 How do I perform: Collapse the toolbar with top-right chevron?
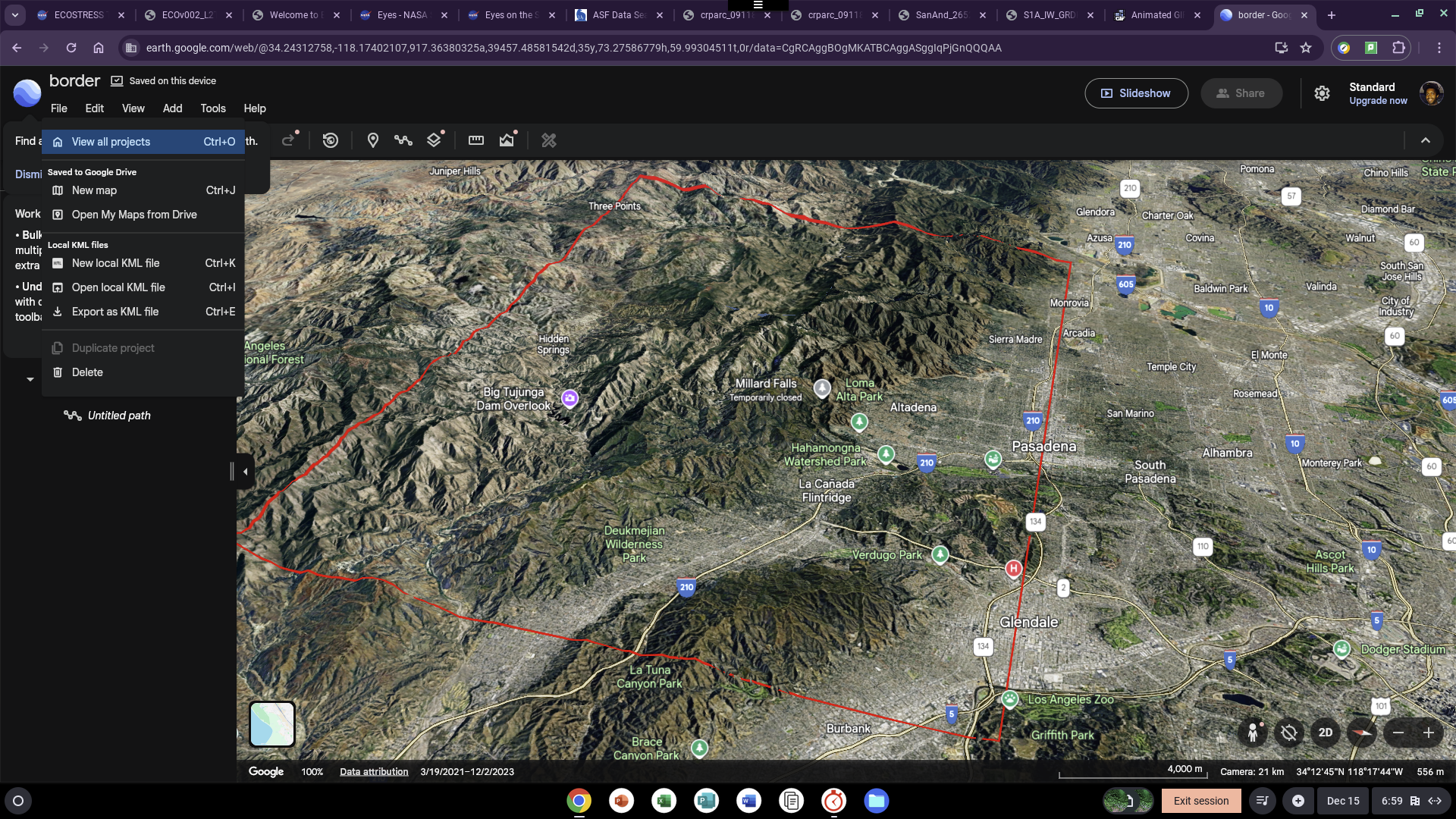pos(1426,140)
